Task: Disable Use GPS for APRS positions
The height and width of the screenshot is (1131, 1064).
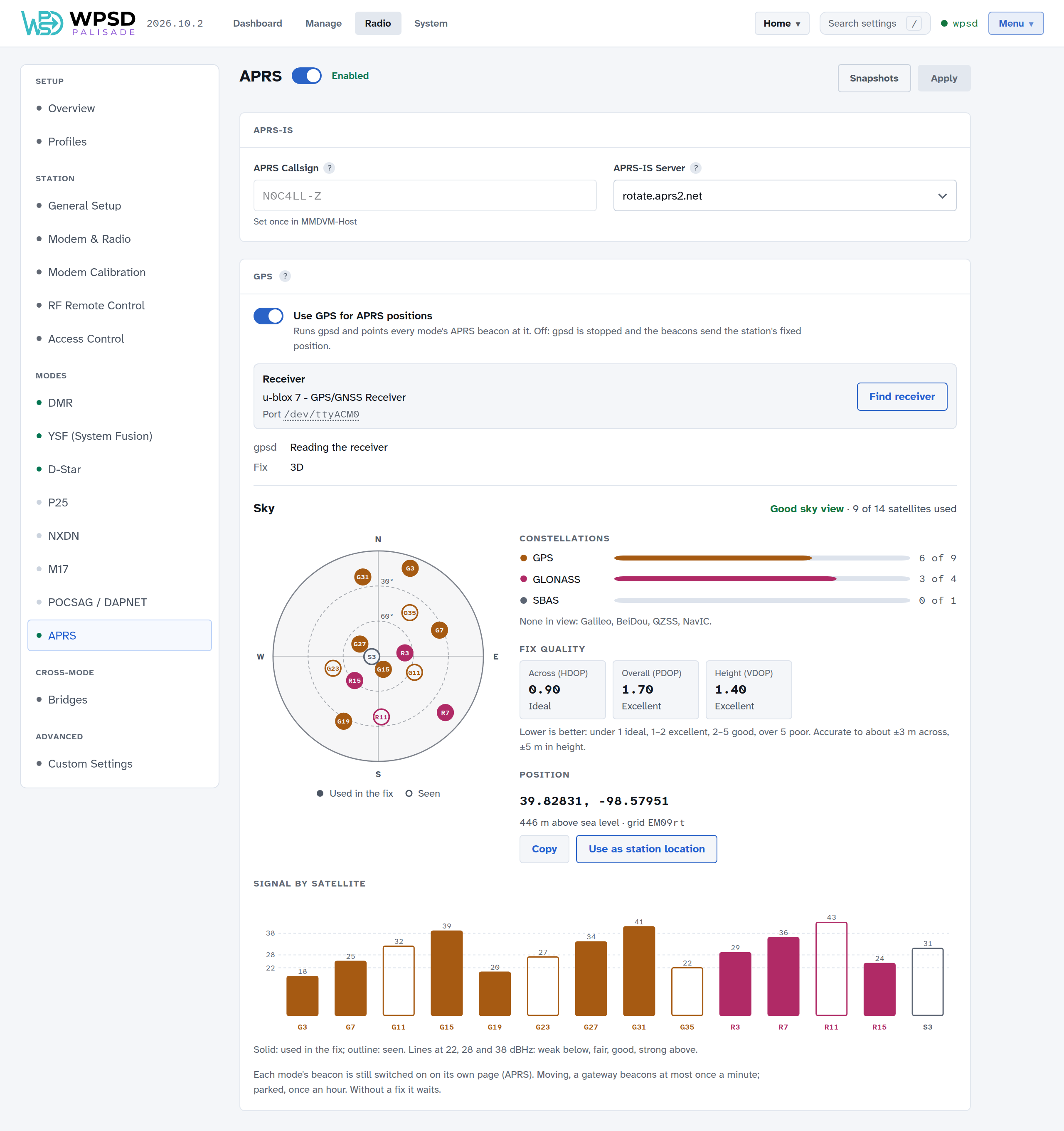Action: (268, 316)
